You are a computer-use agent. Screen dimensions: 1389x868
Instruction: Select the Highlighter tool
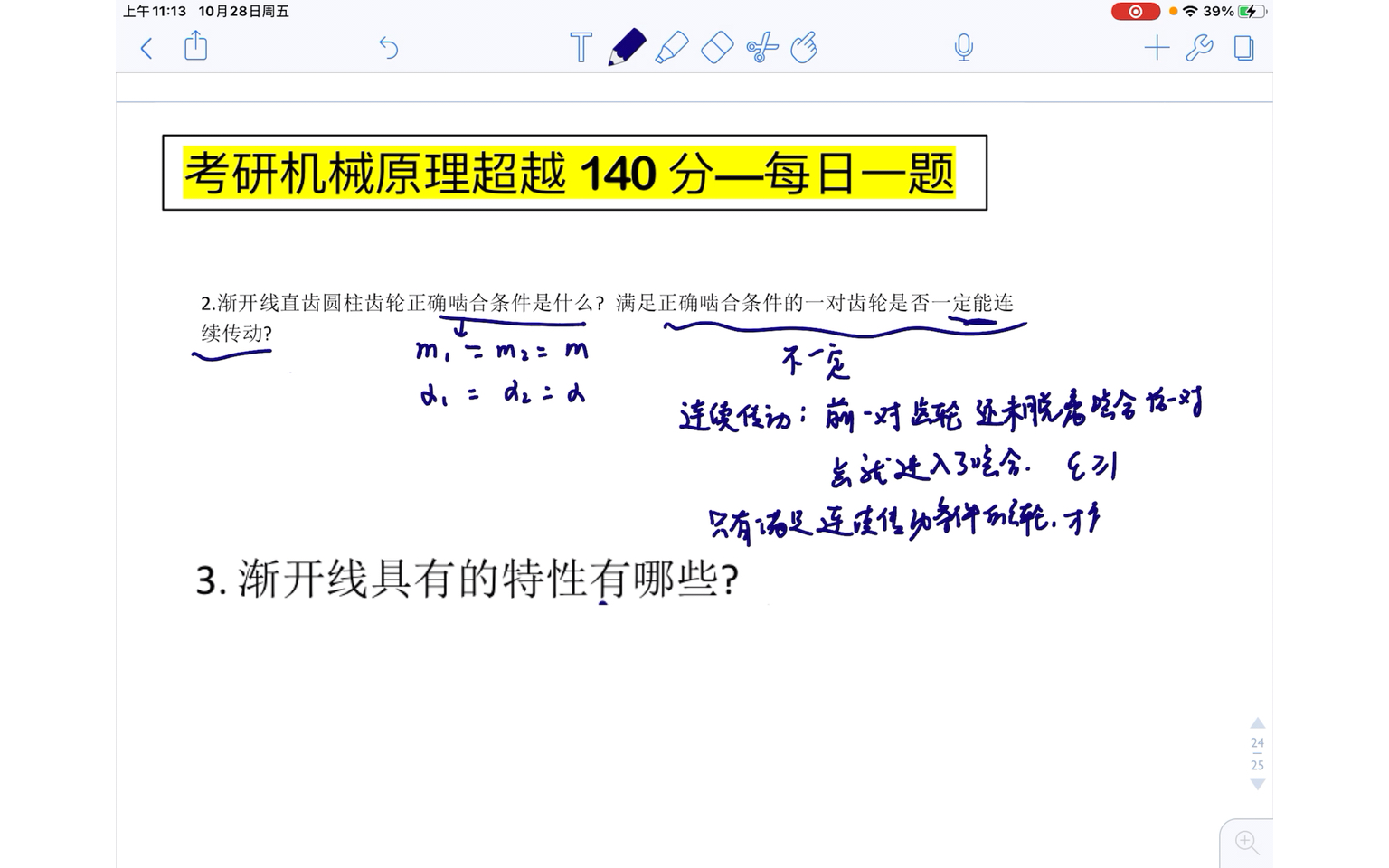671,47
